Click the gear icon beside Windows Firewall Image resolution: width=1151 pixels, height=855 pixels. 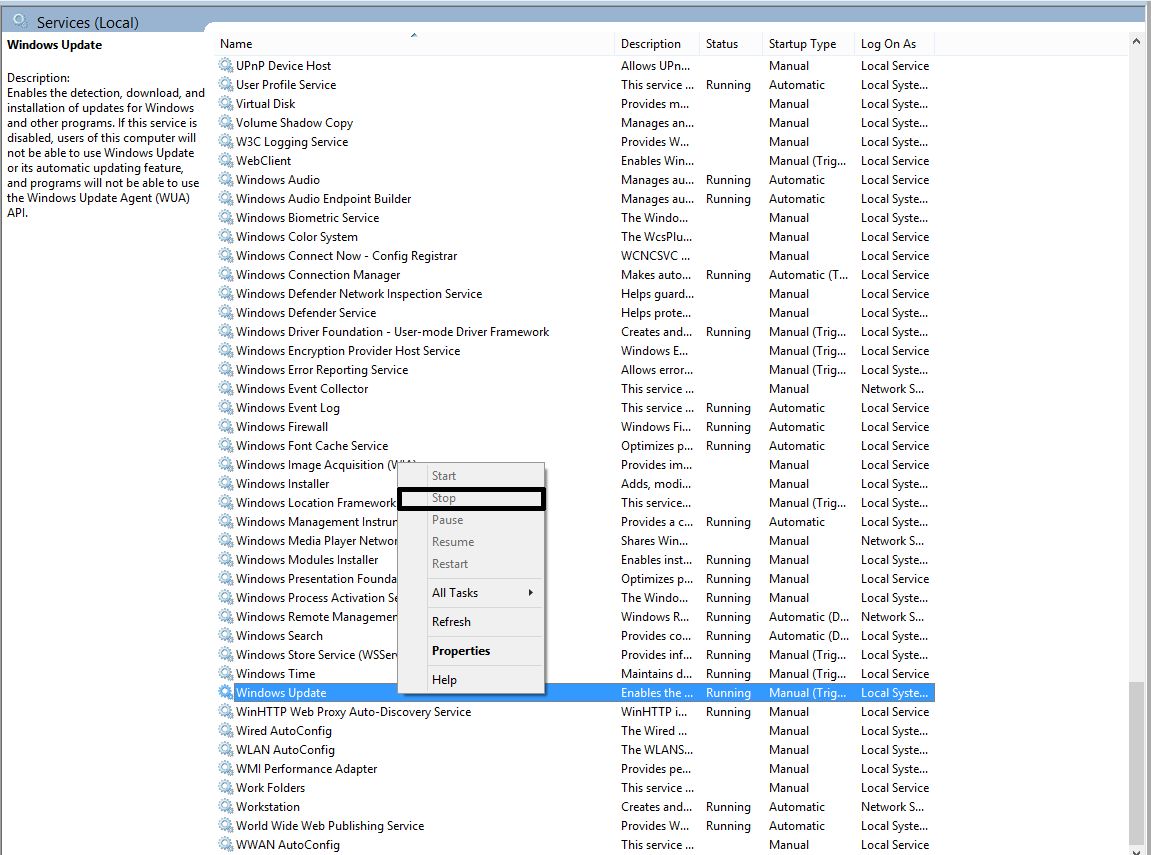point(225,426)
